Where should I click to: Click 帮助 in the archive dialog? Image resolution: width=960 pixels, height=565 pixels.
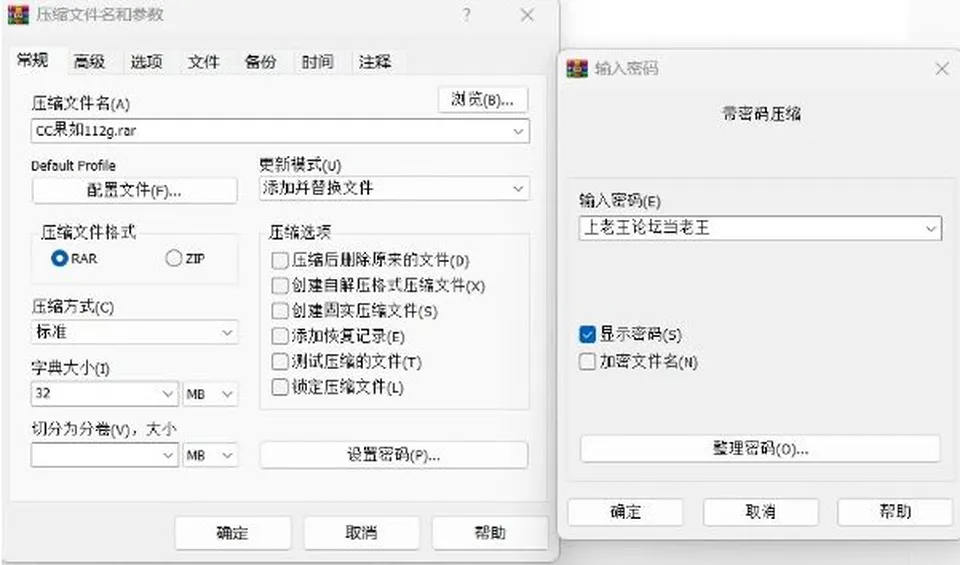coord(490,533)
